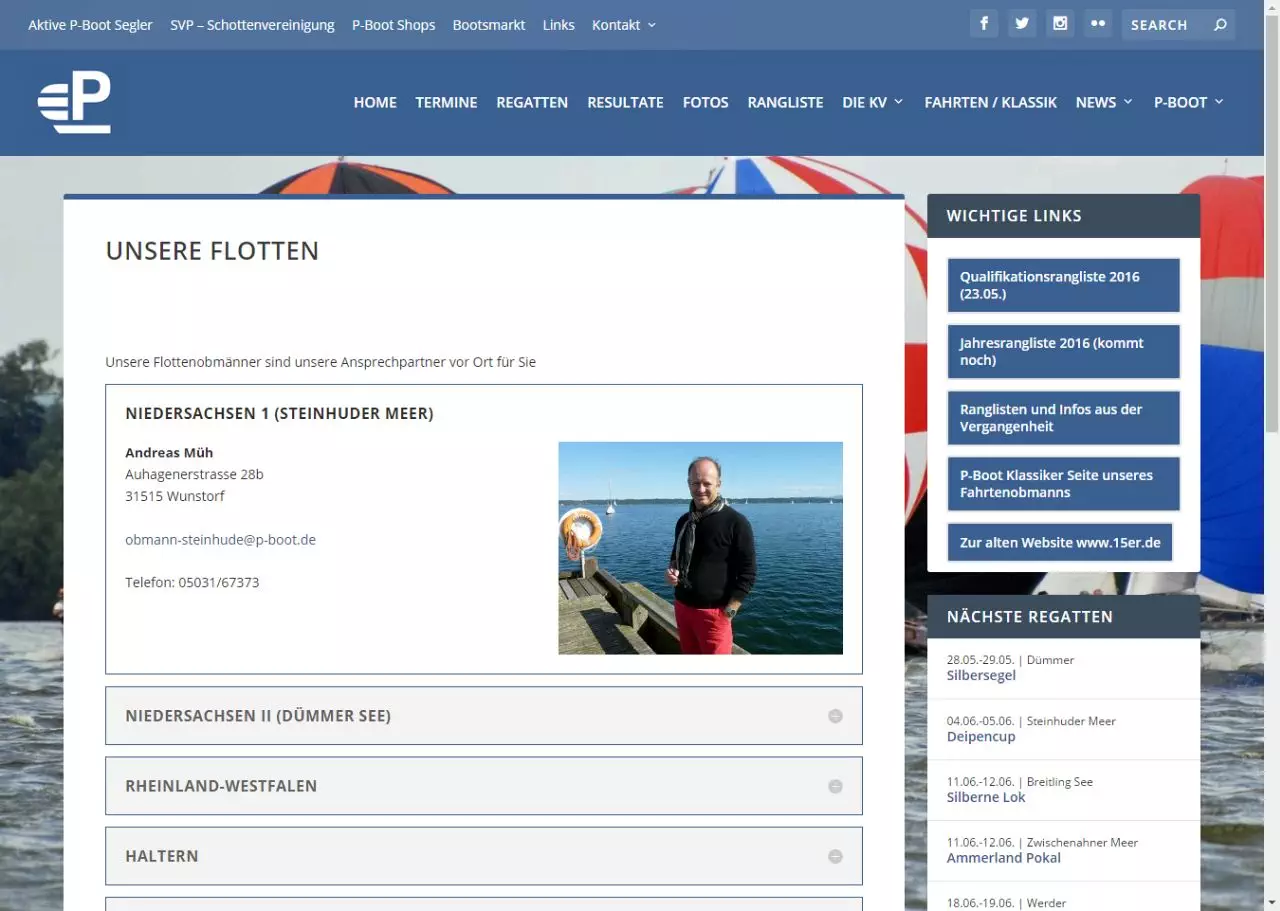The image size is (1280, 911).
Task: Open the Twitter social icon
Action: tap(1022, 24)
